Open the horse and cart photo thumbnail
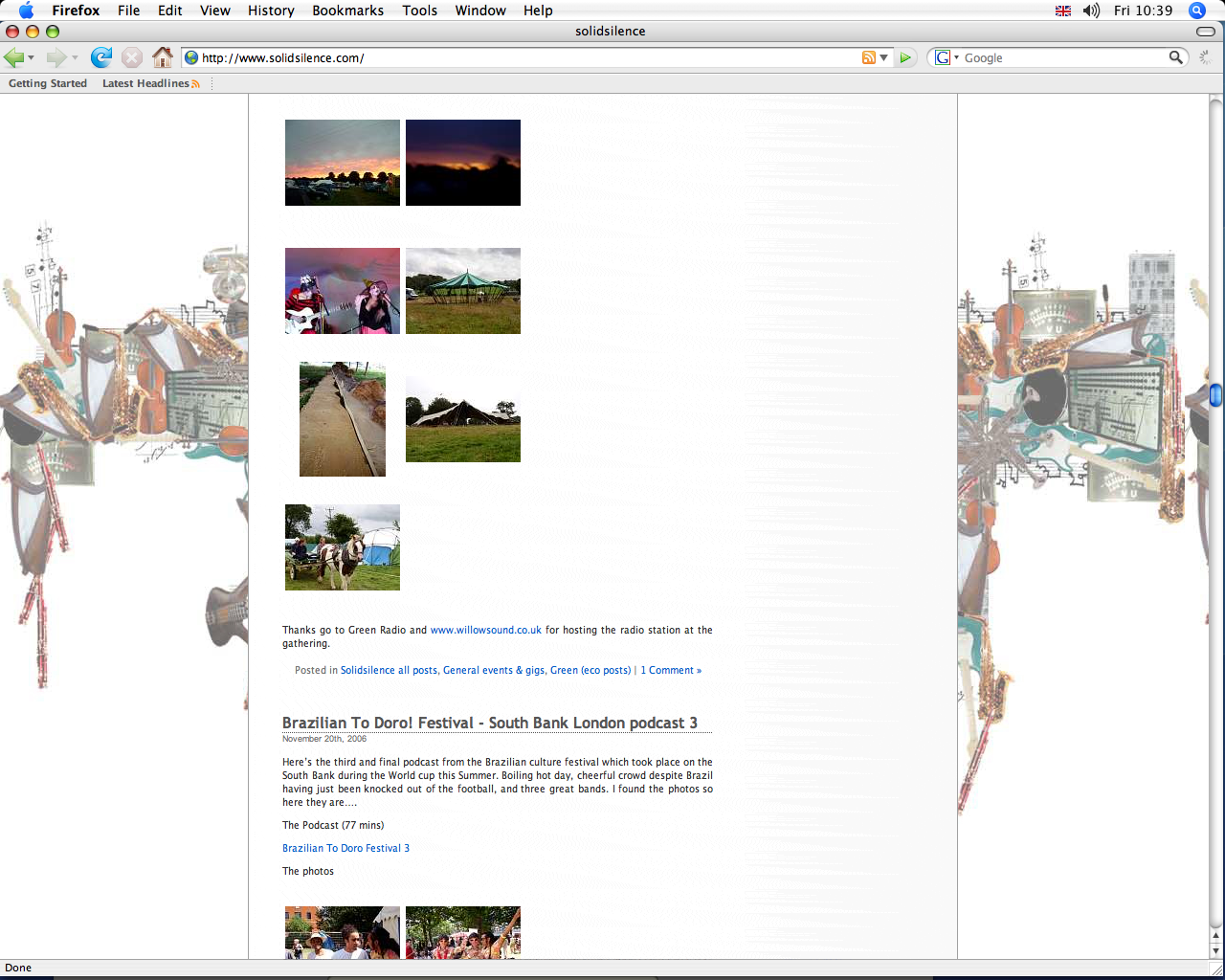1225x980 pixels. [343, 547]
